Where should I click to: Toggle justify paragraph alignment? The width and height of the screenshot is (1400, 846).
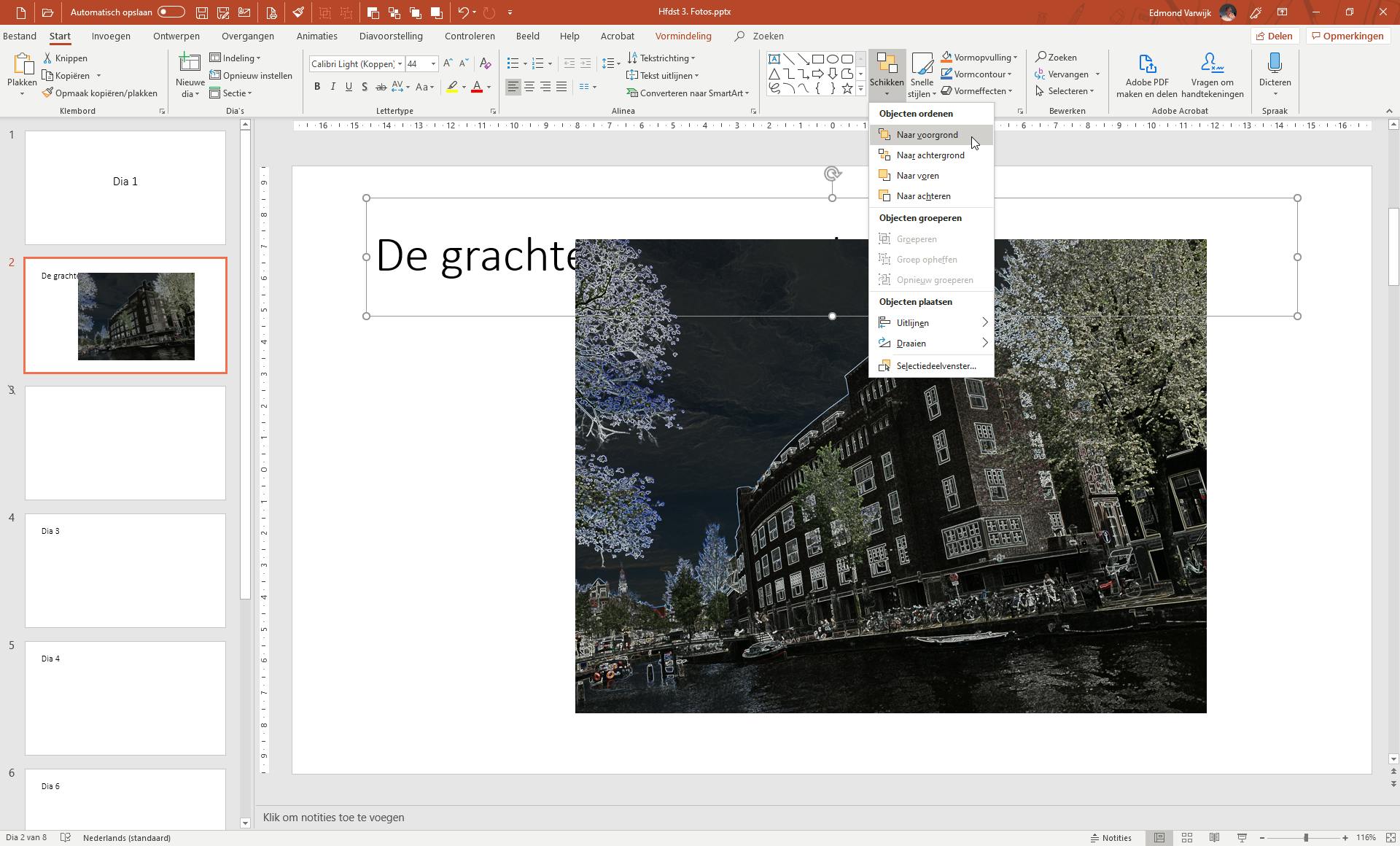coord(561,87)
